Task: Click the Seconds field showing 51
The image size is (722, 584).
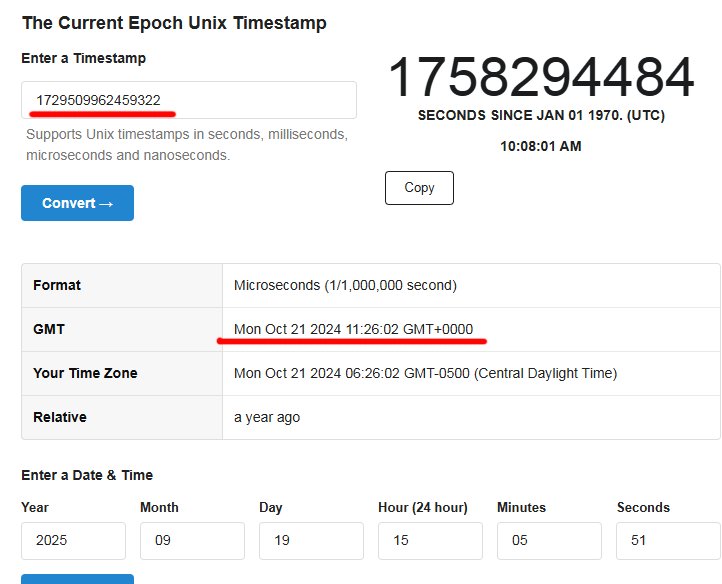Action: 669,541
